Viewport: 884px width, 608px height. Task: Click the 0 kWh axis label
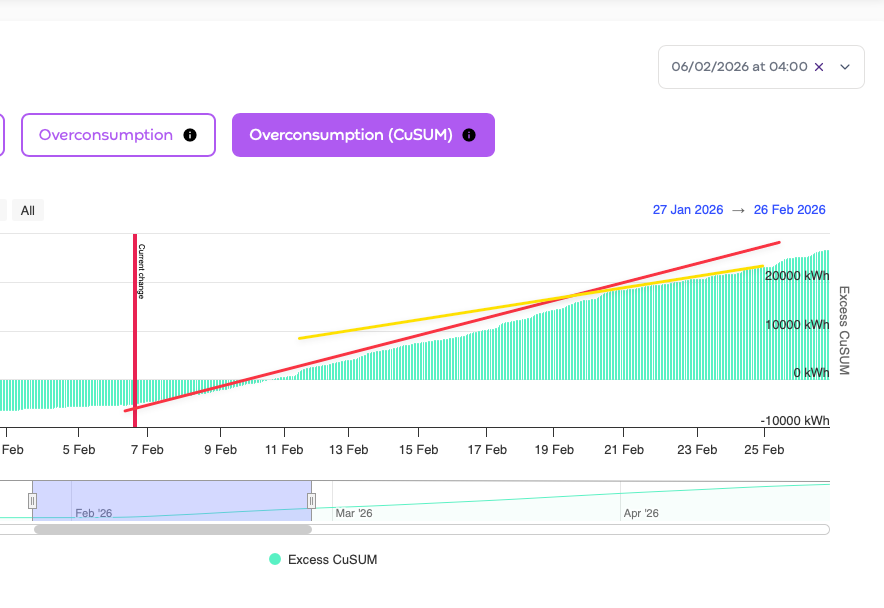coord(811,373)
